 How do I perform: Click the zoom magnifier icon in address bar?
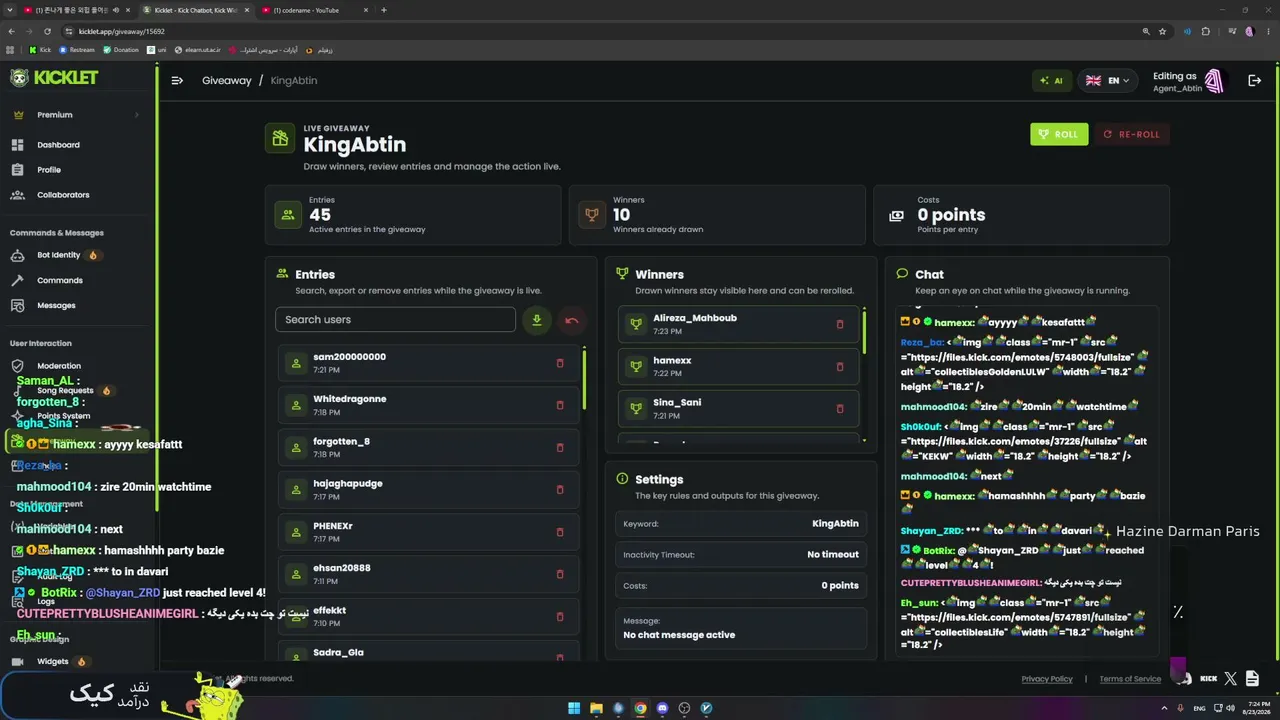tap(1146, 31)
